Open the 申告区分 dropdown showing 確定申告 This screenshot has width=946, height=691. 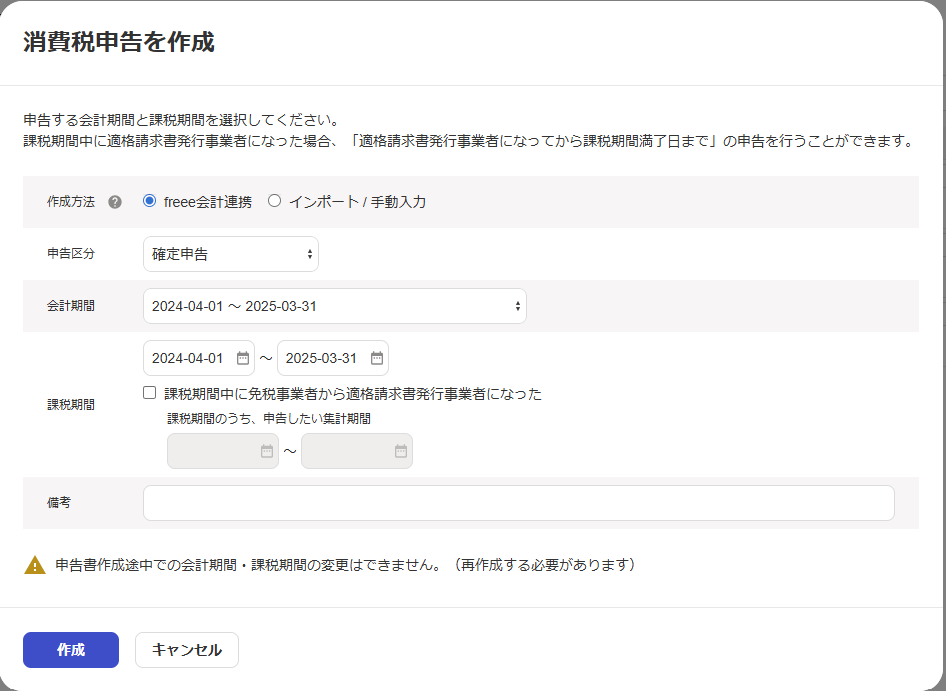230,254
